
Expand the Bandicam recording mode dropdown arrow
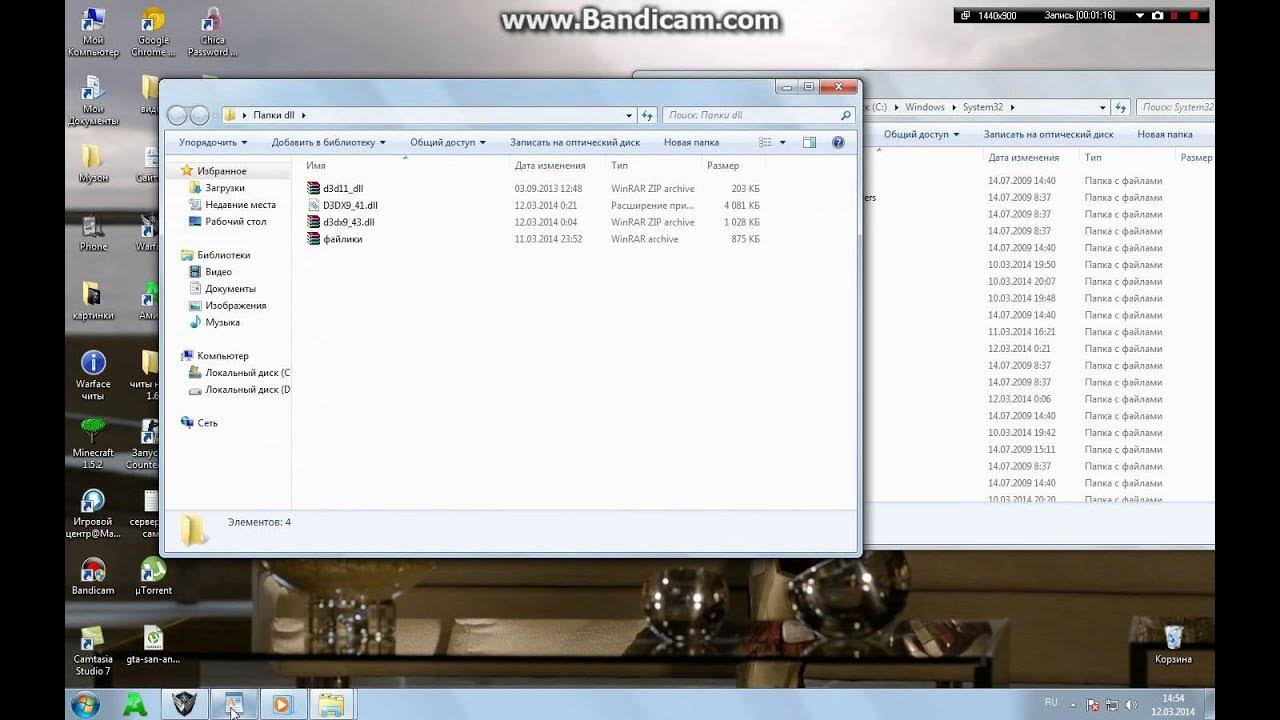(1140, 15)
